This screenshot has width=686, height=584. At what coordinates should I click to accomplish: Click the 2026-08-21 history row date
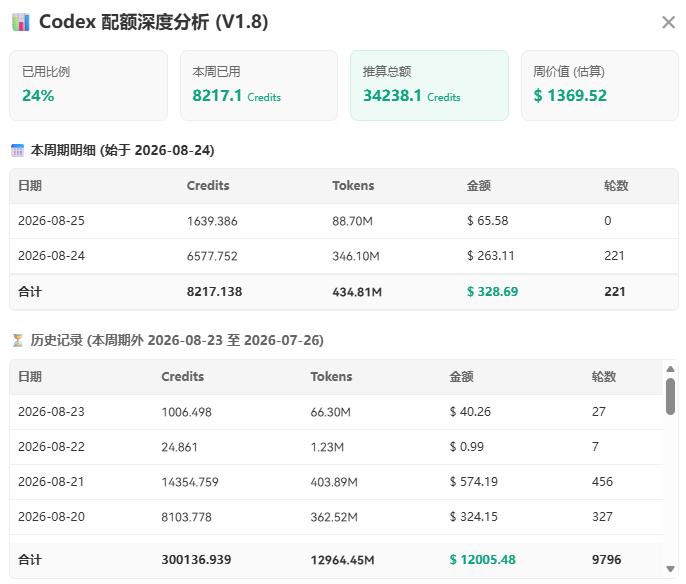point(51,482)
